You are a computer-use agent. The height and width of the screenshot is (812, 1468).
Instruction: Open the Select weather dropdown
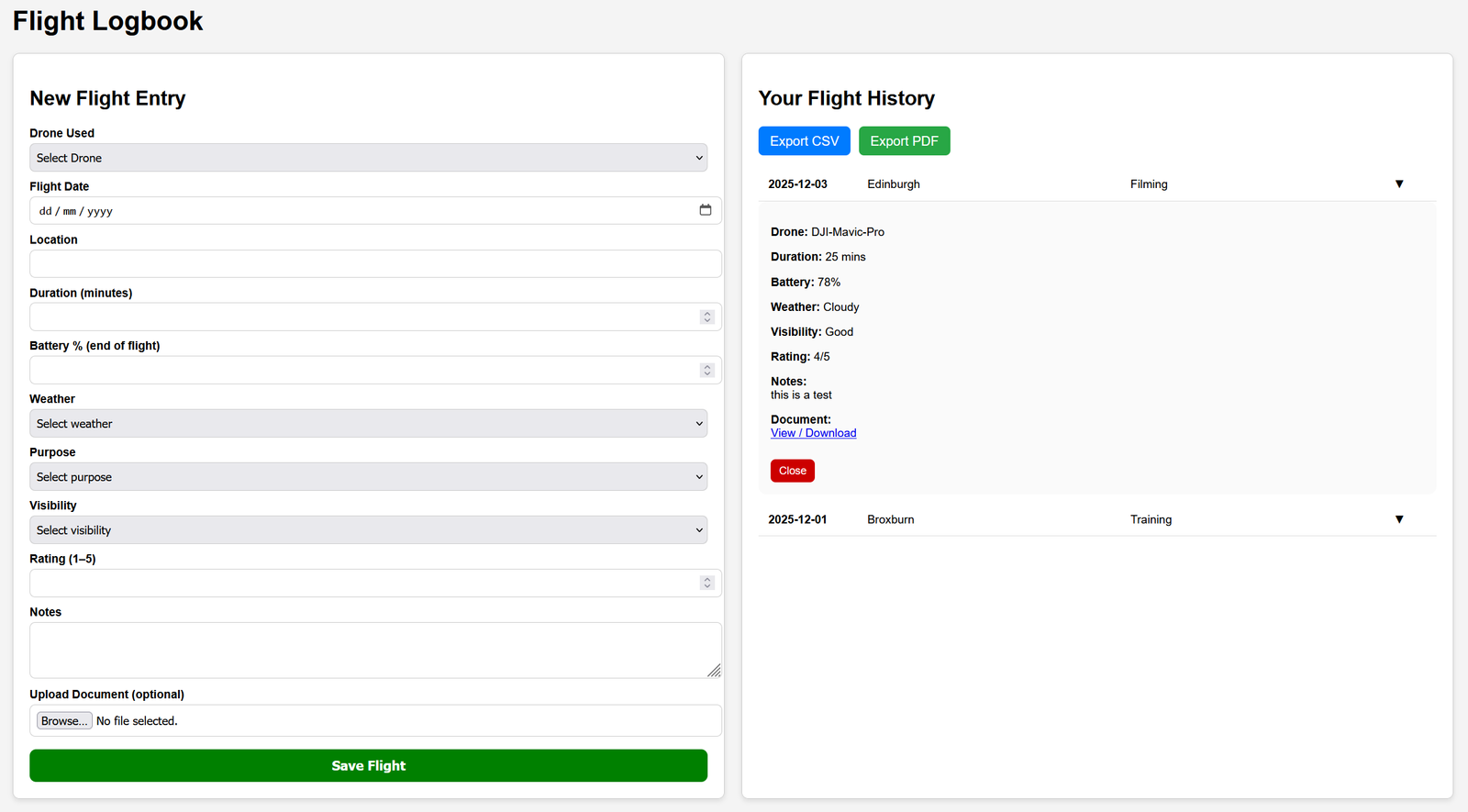(368, 424)
